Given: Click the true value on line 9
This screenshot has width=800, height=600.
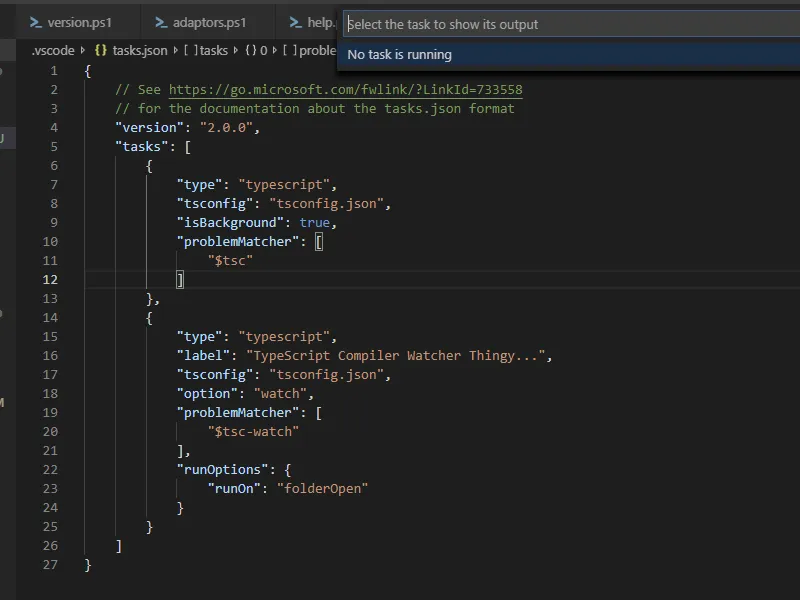Looking at the screenshot, I should tap(314, 223).
